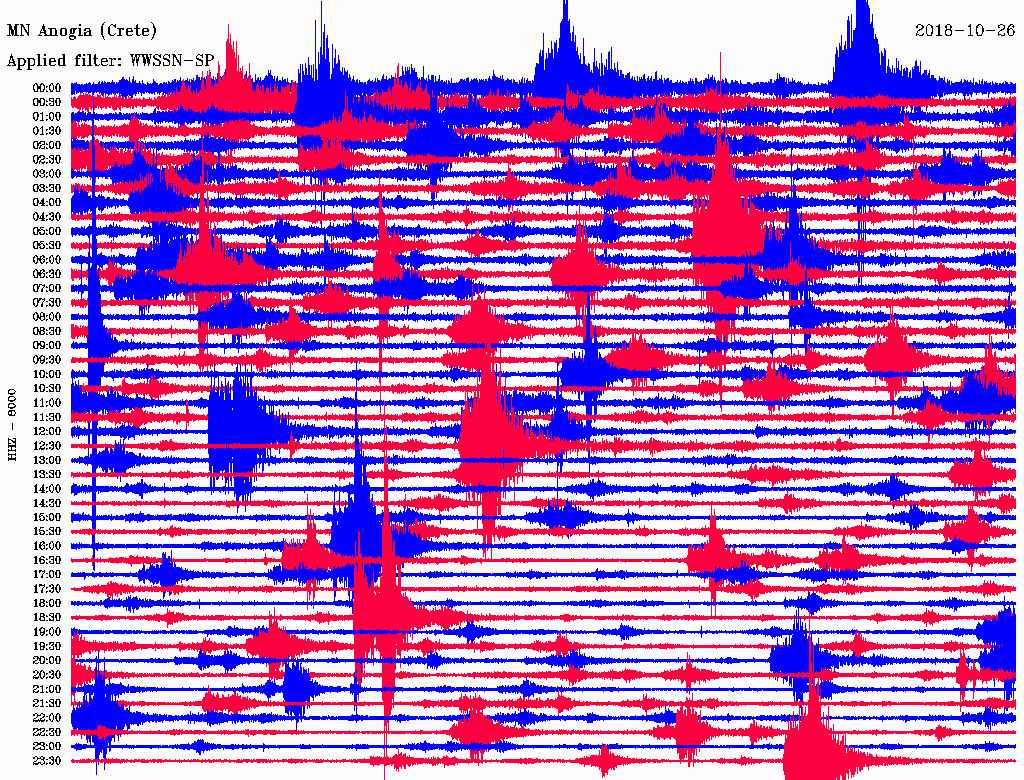The height and width of the screenshot is (780, 1024).
Task: Select the 01:30 time label
Action: click(47, 131)
